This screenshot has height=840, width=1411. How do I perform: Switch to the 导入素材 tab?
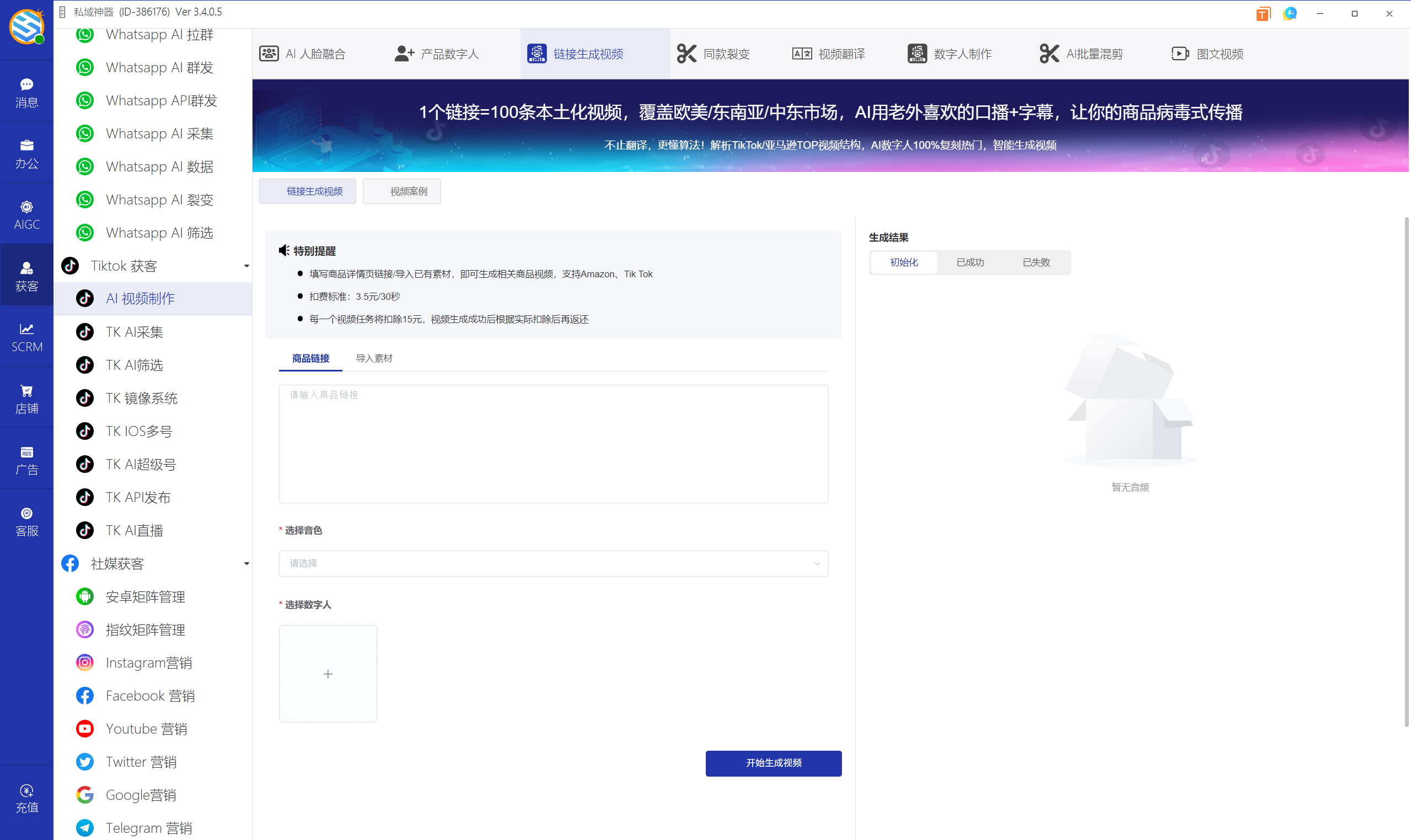point(374,358)
